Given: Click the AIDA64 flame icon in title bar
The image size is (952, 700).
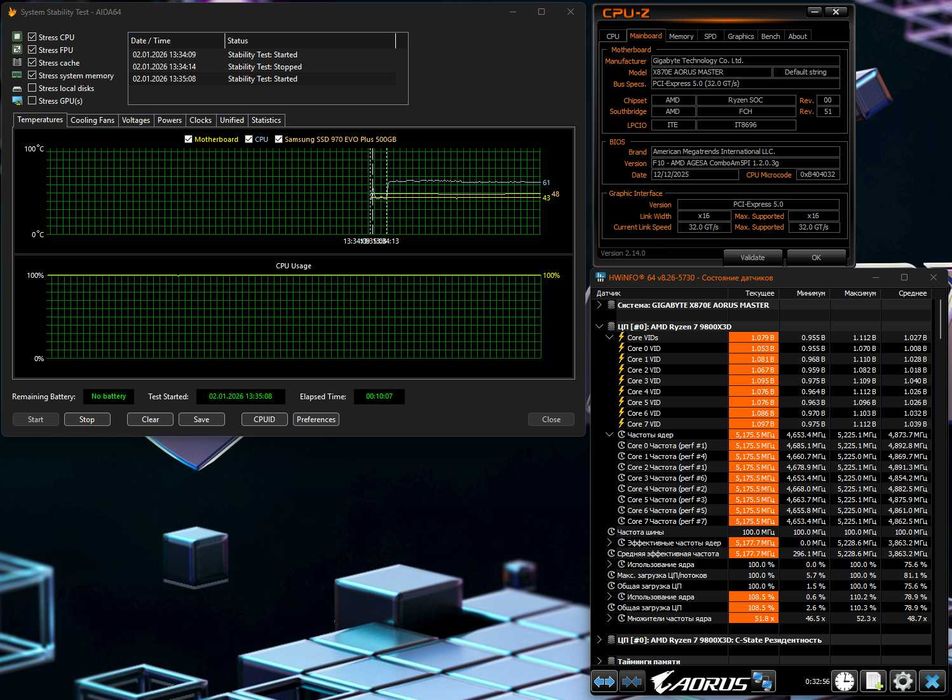Looking at the screenshot, I should (x=12, y=12).
